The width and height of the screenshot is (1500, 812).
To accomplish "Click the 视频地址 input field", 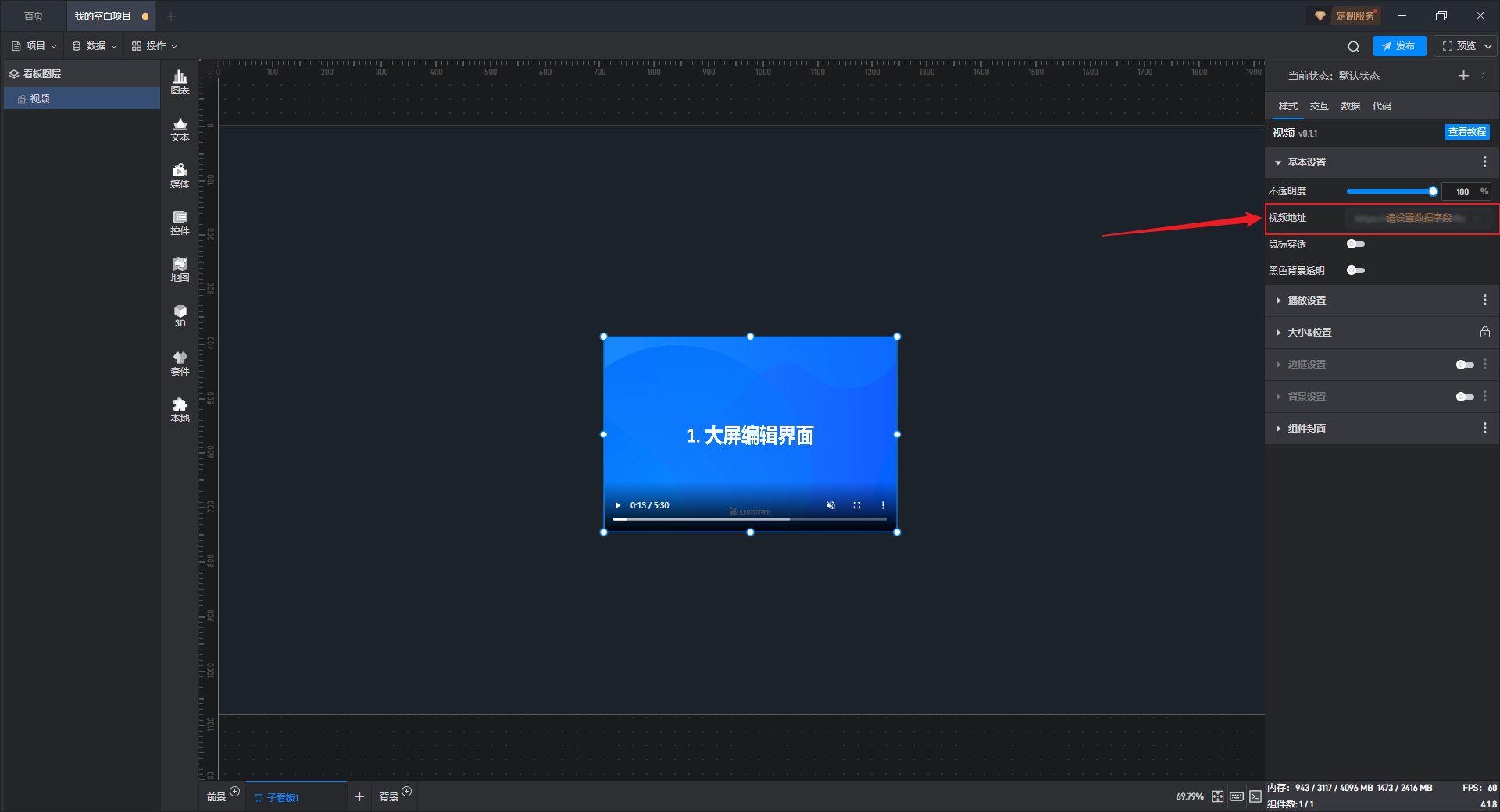I will point(1417,218).
